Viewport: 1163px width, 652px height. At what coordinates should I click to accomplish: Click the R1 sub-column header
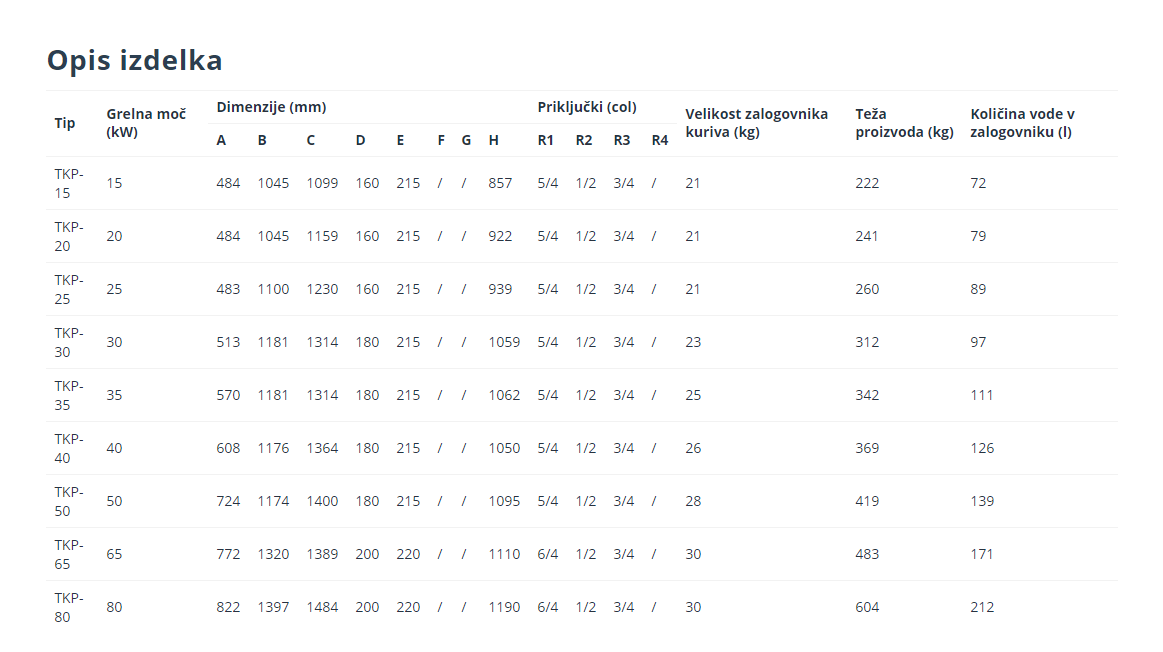pos(545,140)
